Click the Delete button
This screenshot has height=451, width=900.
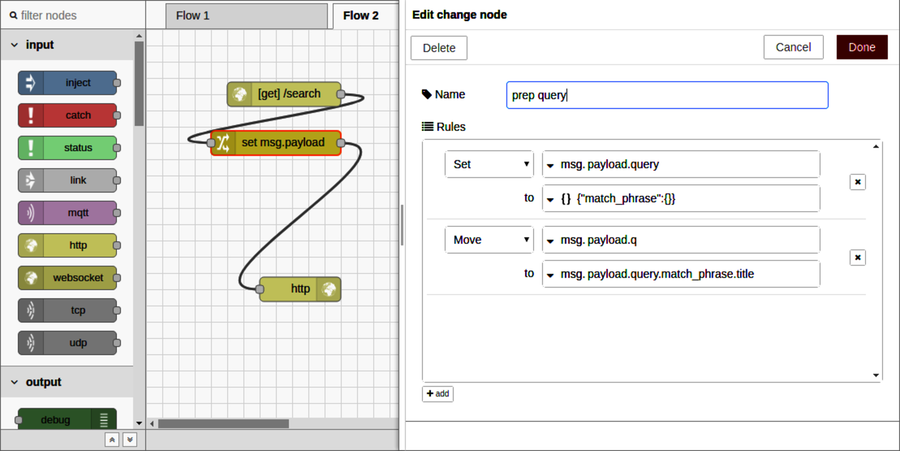tap(439, 48)
